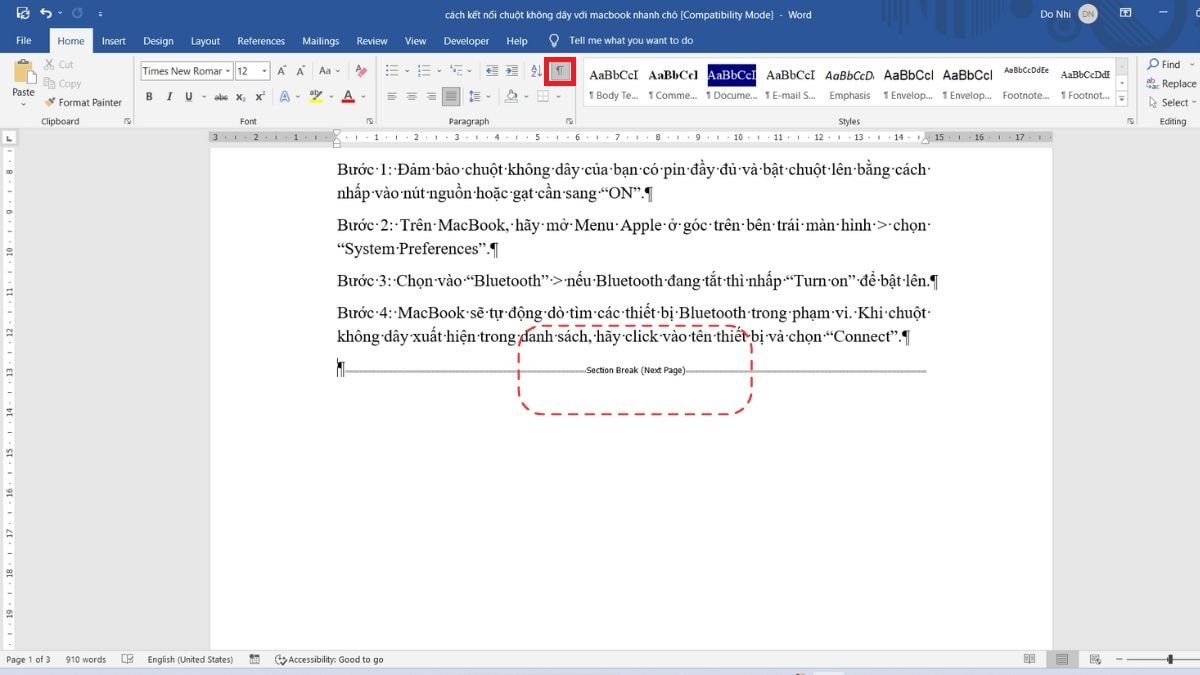Toggle Superscript formatting
This screenshot has height=675, width=1200.
click(x=260, y=97)
